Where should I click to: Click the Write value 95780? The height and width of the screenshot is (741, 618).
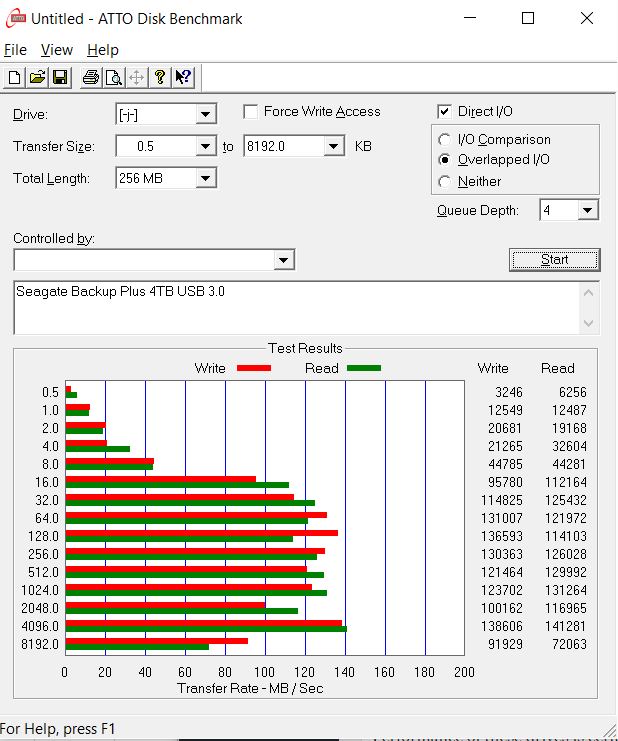point(506,483)
